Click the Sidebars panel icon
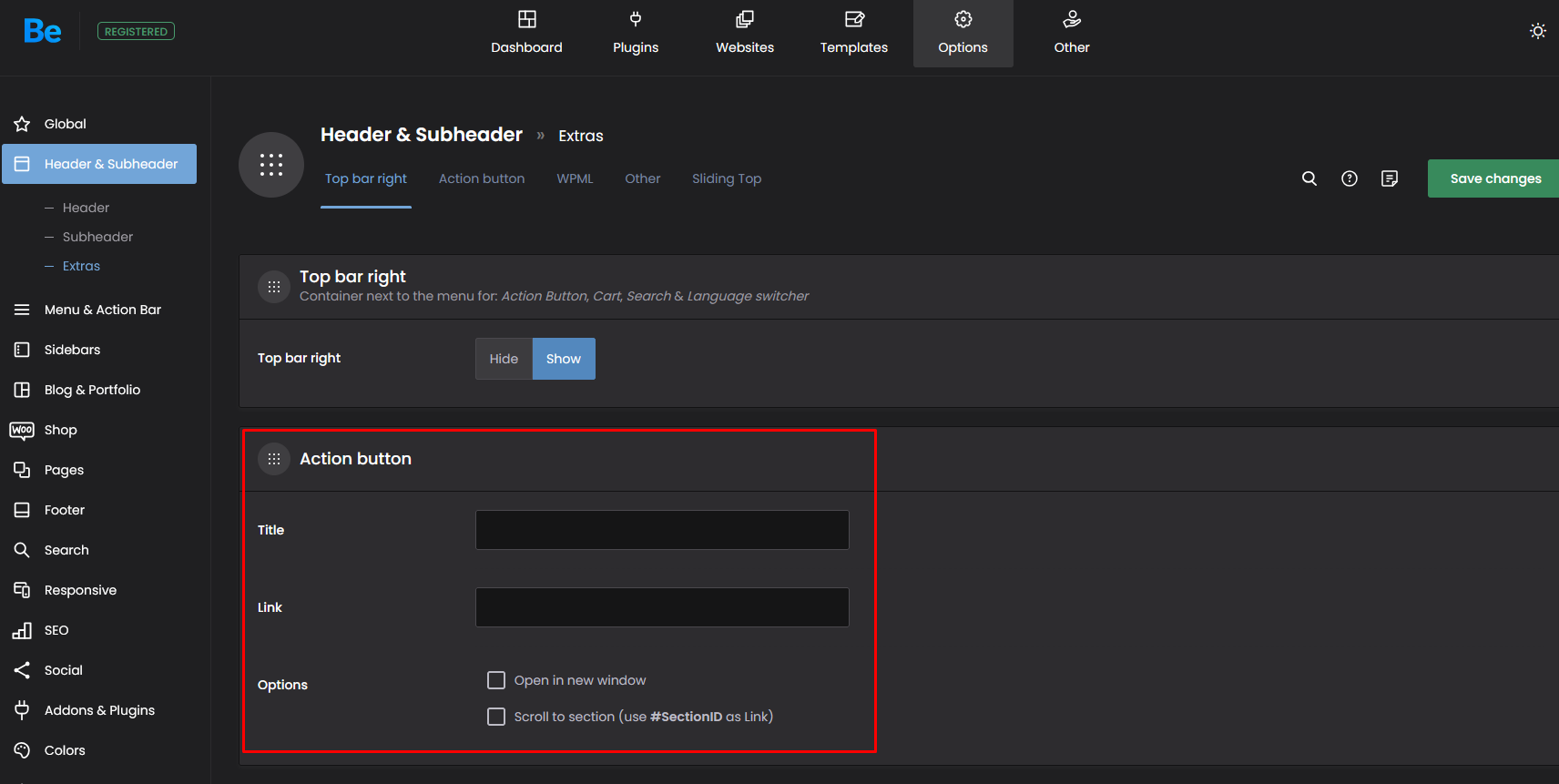Screen dimensions: 1559x784 pyautogui.click(x=22, y=350)
